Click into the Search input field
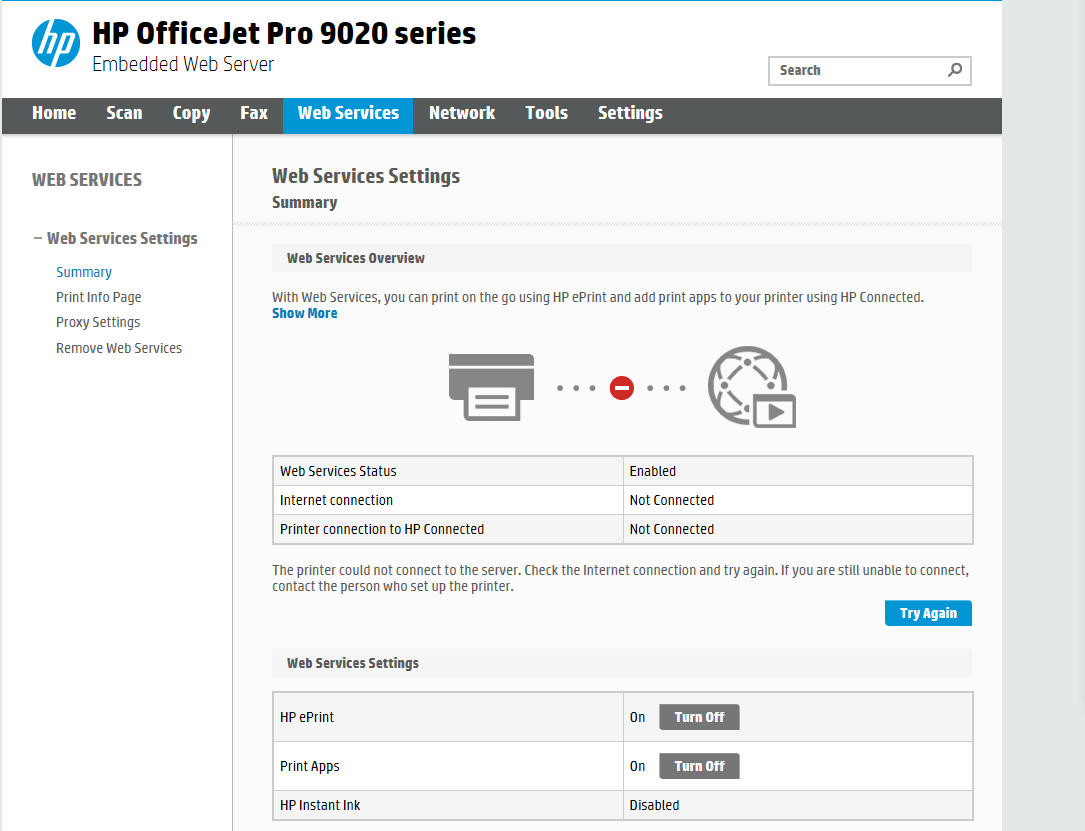 (x=855, y=70)
